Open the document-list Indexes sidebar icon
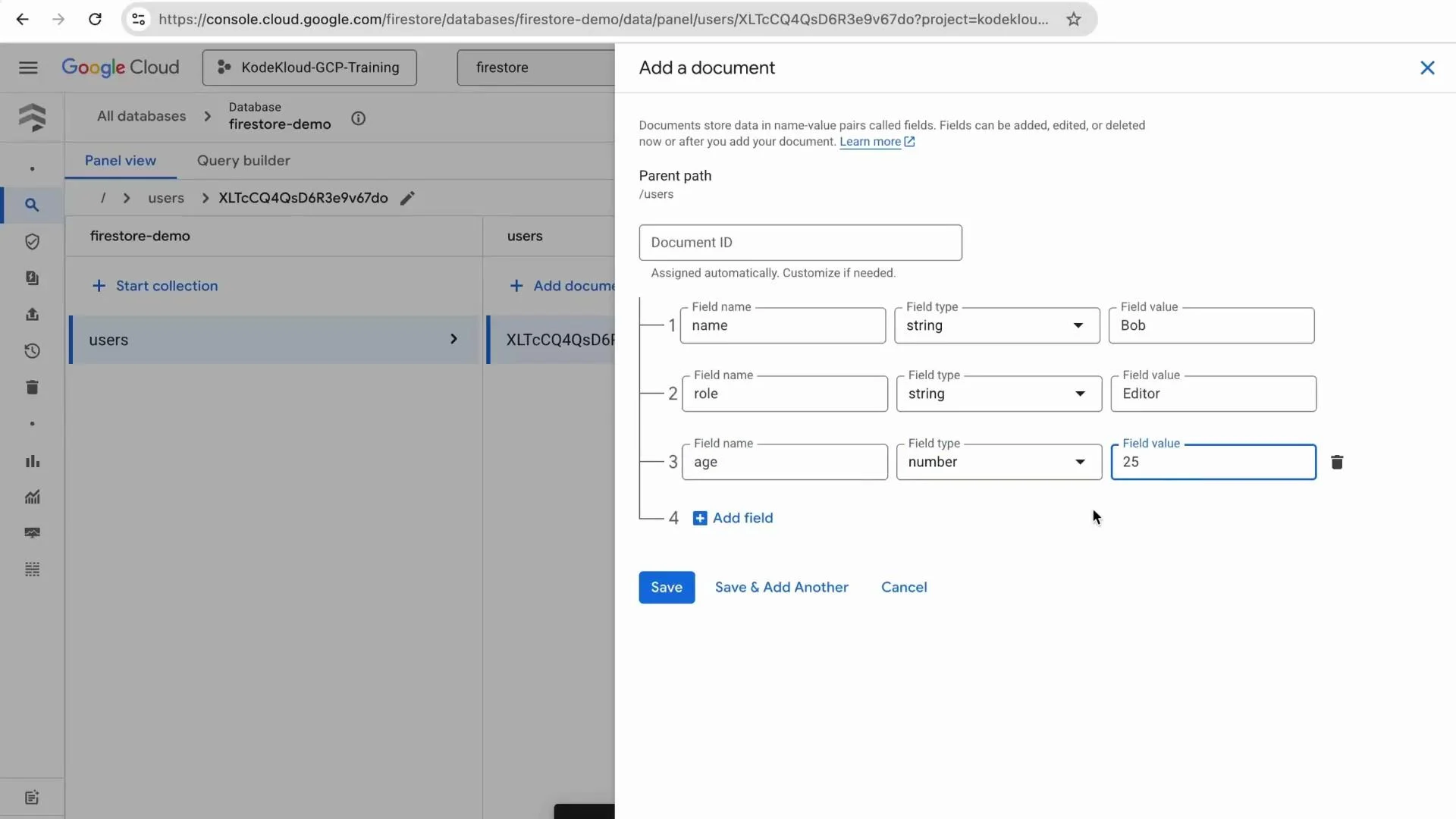 coord(32,278)
